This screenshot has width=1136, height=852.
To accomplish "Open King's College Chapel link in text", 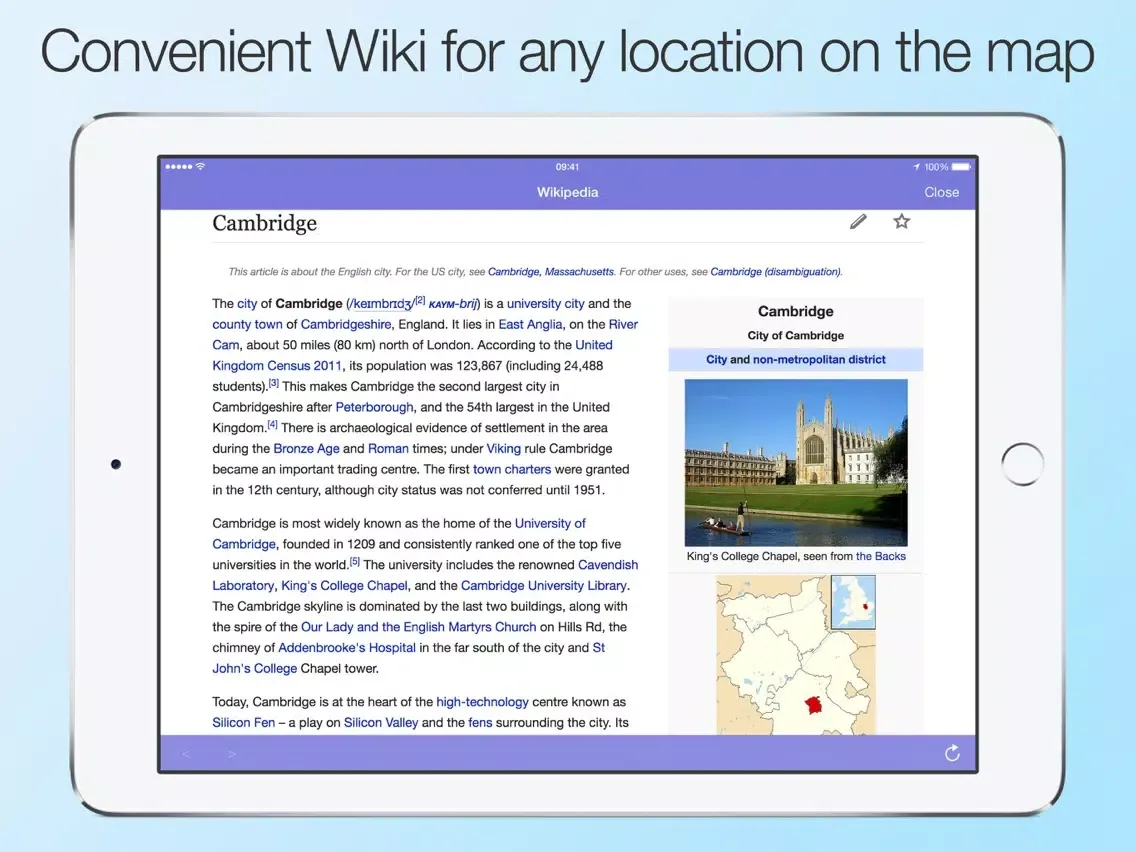I will point(345,585).
